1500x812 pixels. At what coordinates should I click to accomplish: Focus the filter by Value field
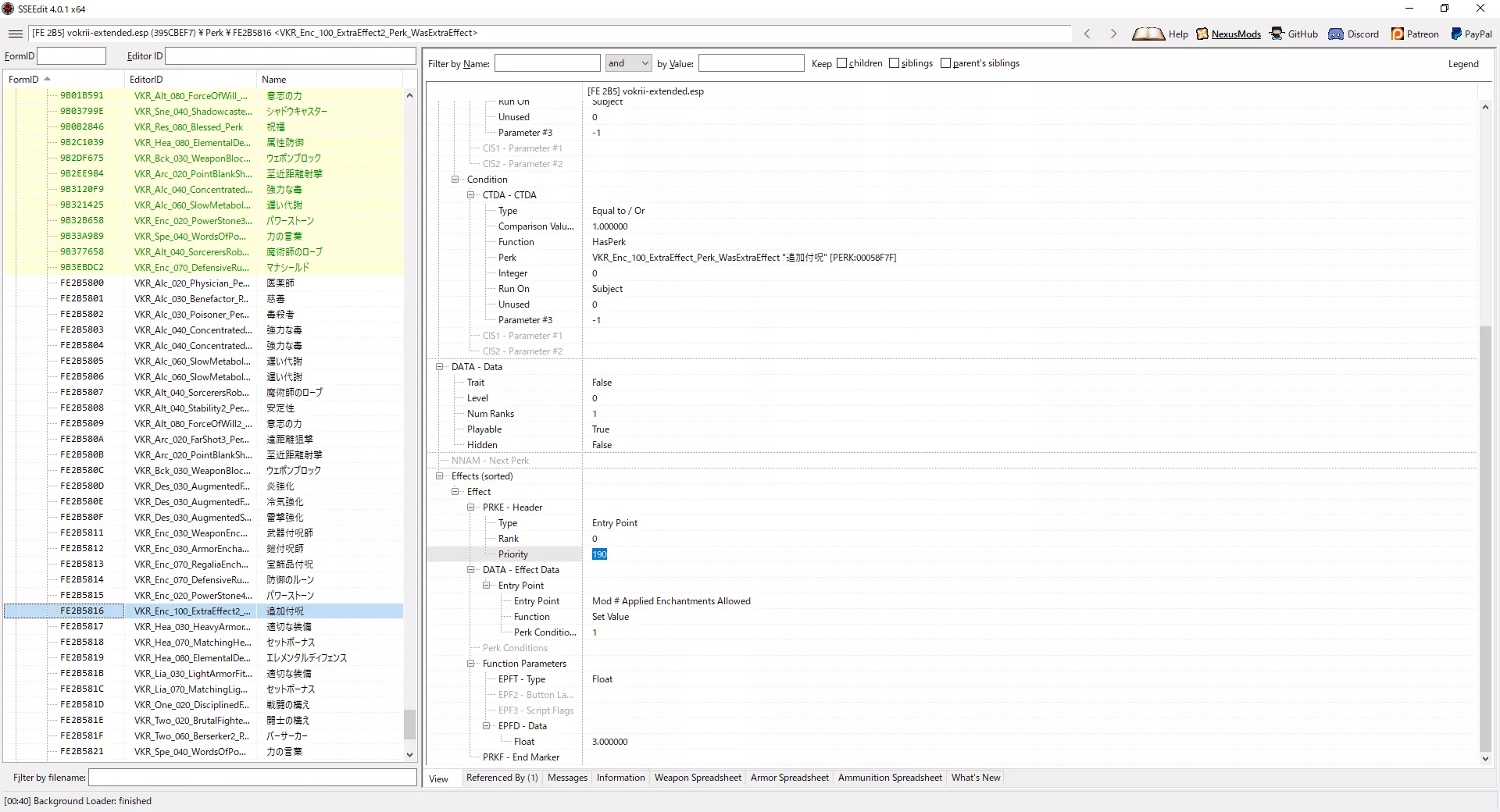click(x=751, y=63)
